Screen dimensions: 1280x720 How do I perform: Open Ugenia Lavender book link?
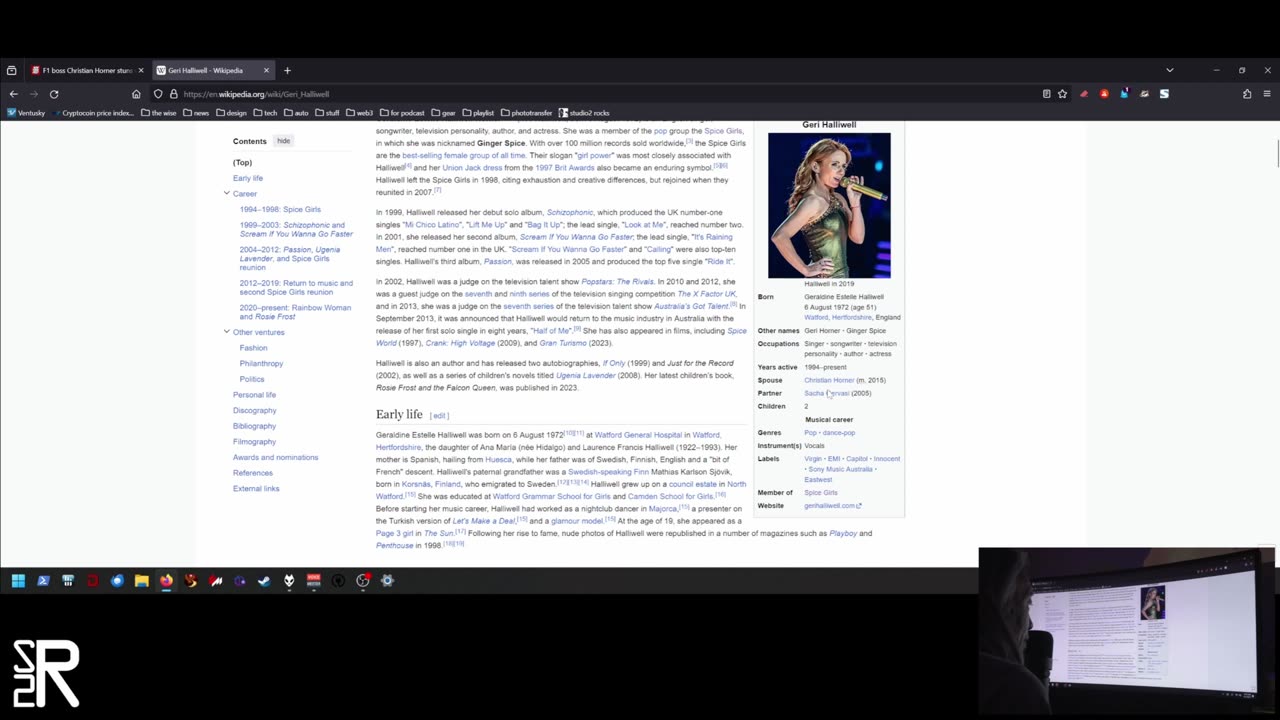point(586,376)
